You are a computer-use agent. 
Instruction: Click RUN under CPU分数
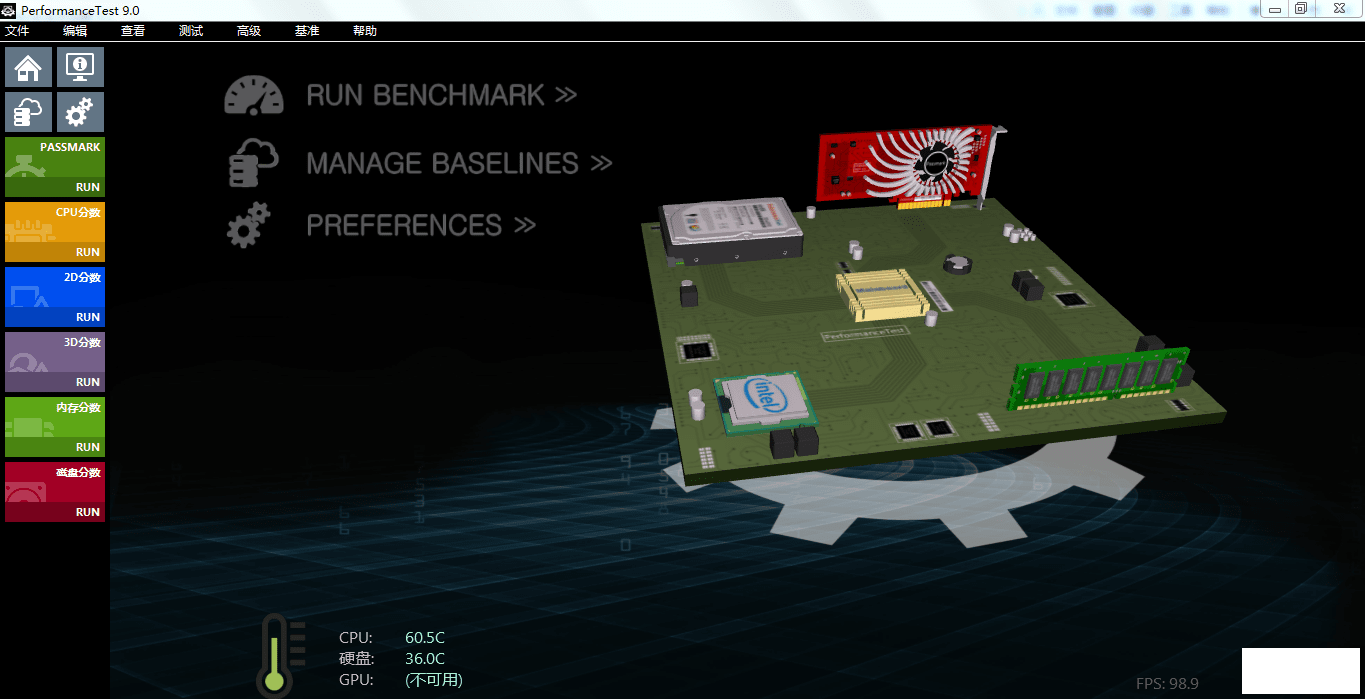(88, 252)
